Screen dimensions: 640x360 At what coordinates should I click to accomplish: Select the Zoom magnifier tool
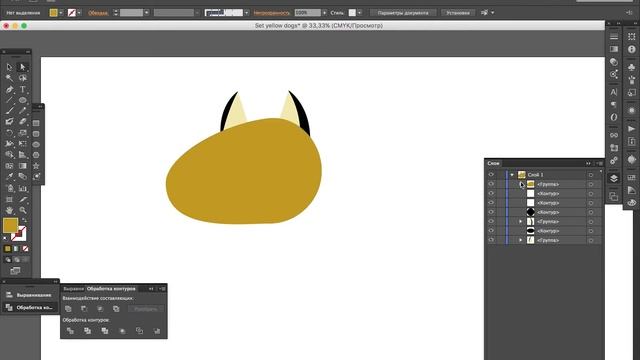pyautogui.click(x=22, y=210)
